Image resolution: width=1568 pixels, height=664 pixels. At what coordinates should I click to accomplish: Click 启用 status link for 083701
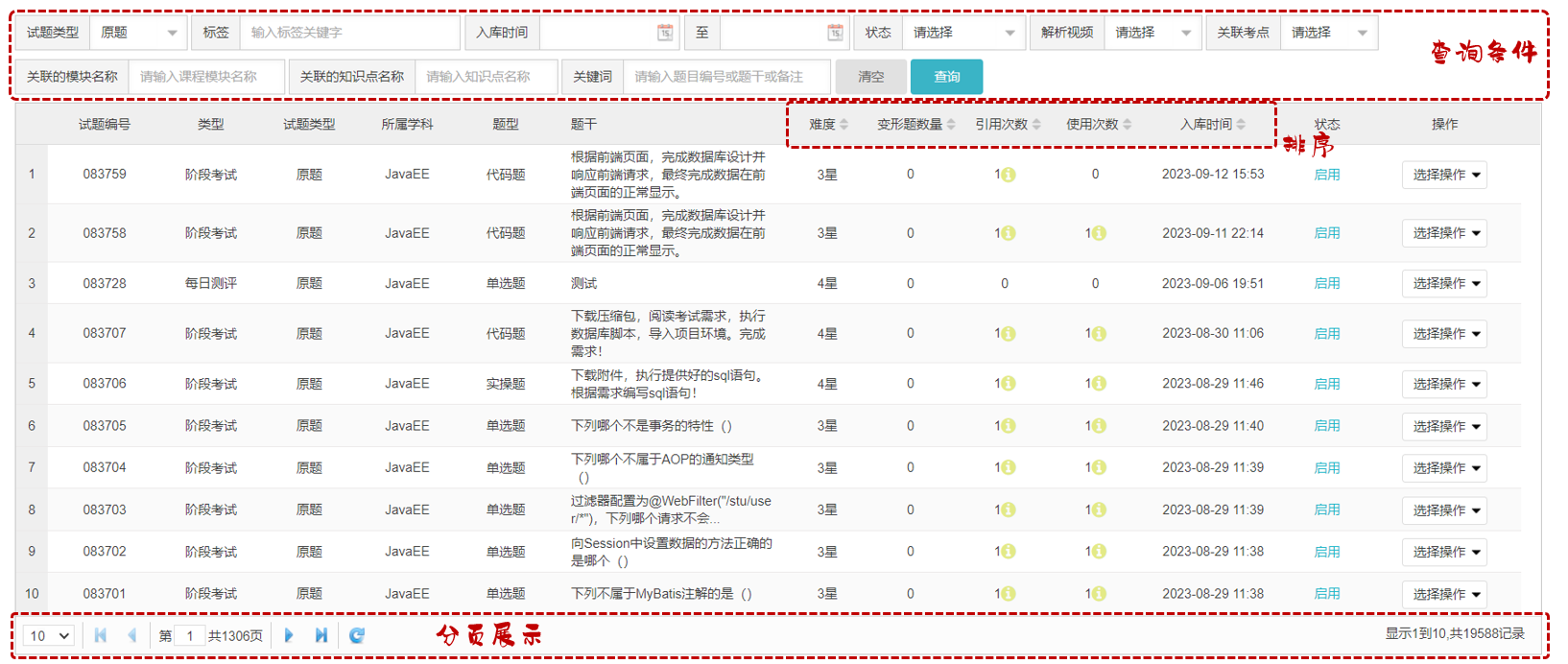pos(1327,594)
